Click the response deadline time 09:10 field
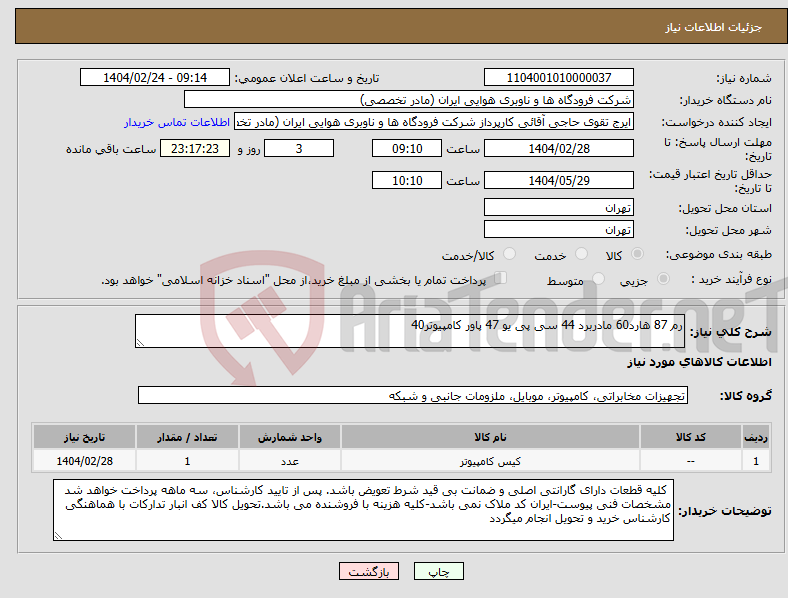The height and width of the screenshot is (598, 788). point(407,148)
